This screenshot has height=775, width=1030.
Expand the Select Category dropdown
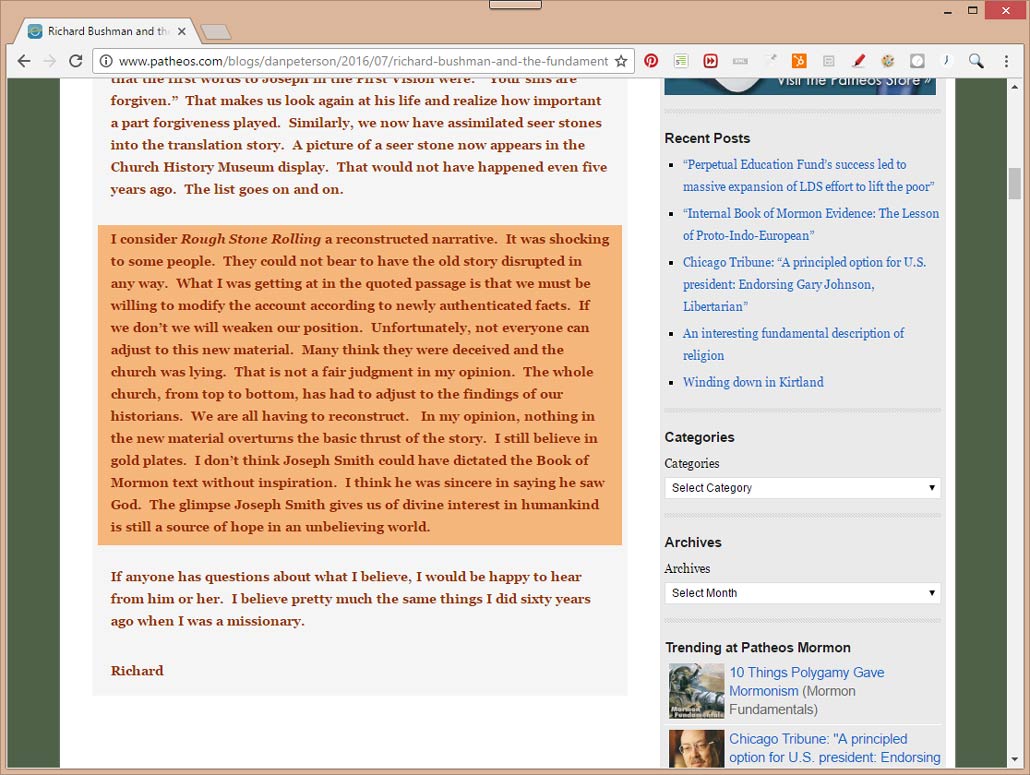[x=802, y=488]
